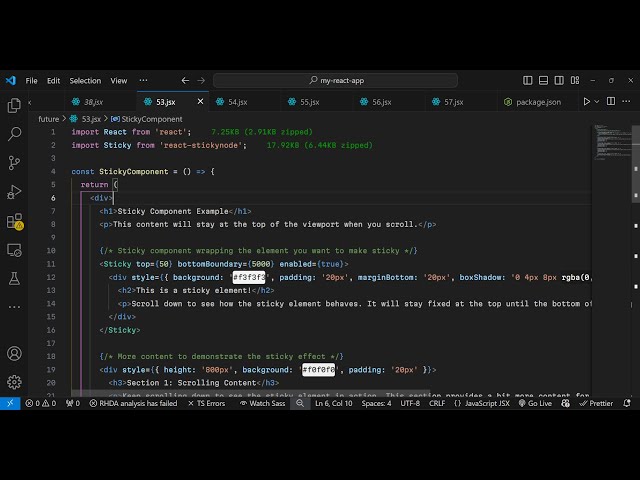Open the Extensions view
This screenshot has width=640, height=480.
14,221
